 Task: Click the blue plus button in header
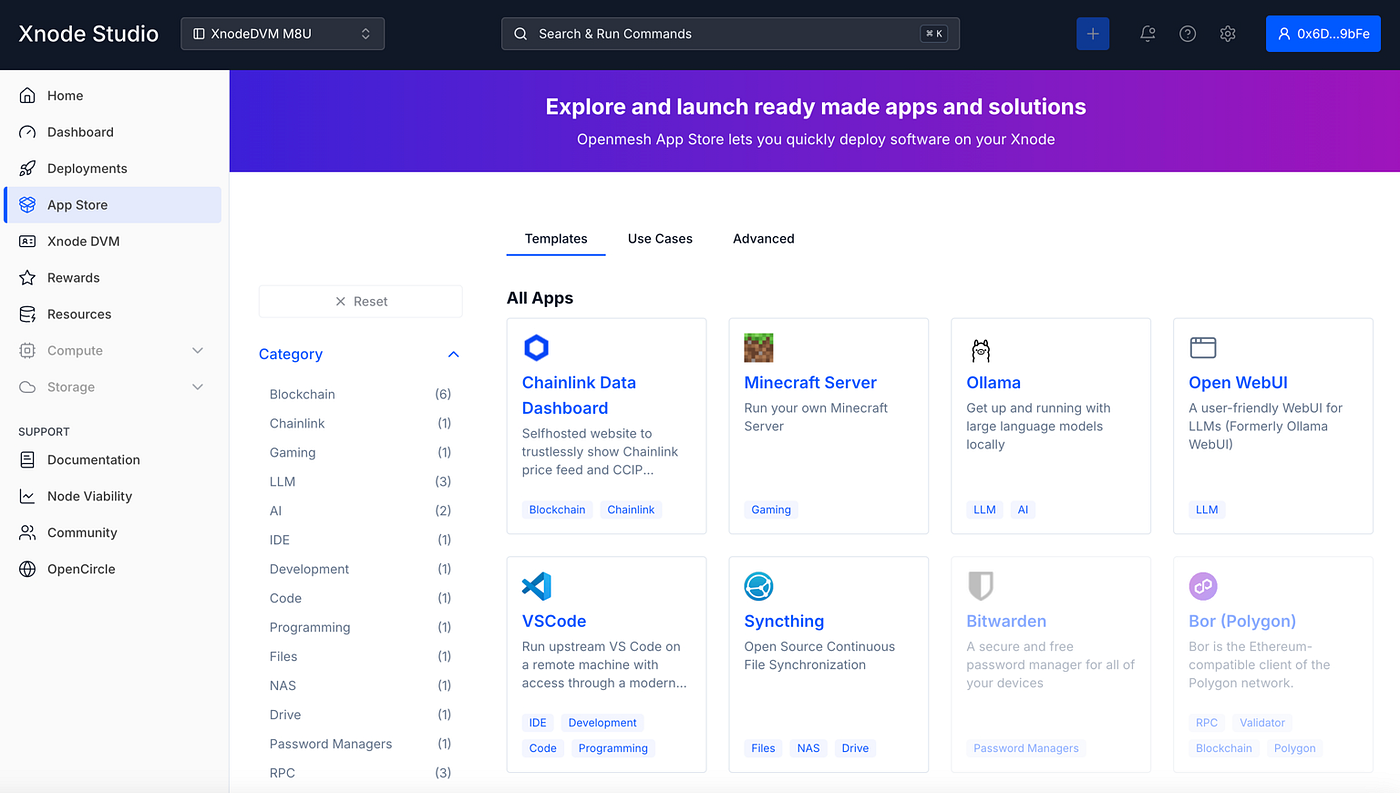pyautogui.click(x=1093, y=34)
